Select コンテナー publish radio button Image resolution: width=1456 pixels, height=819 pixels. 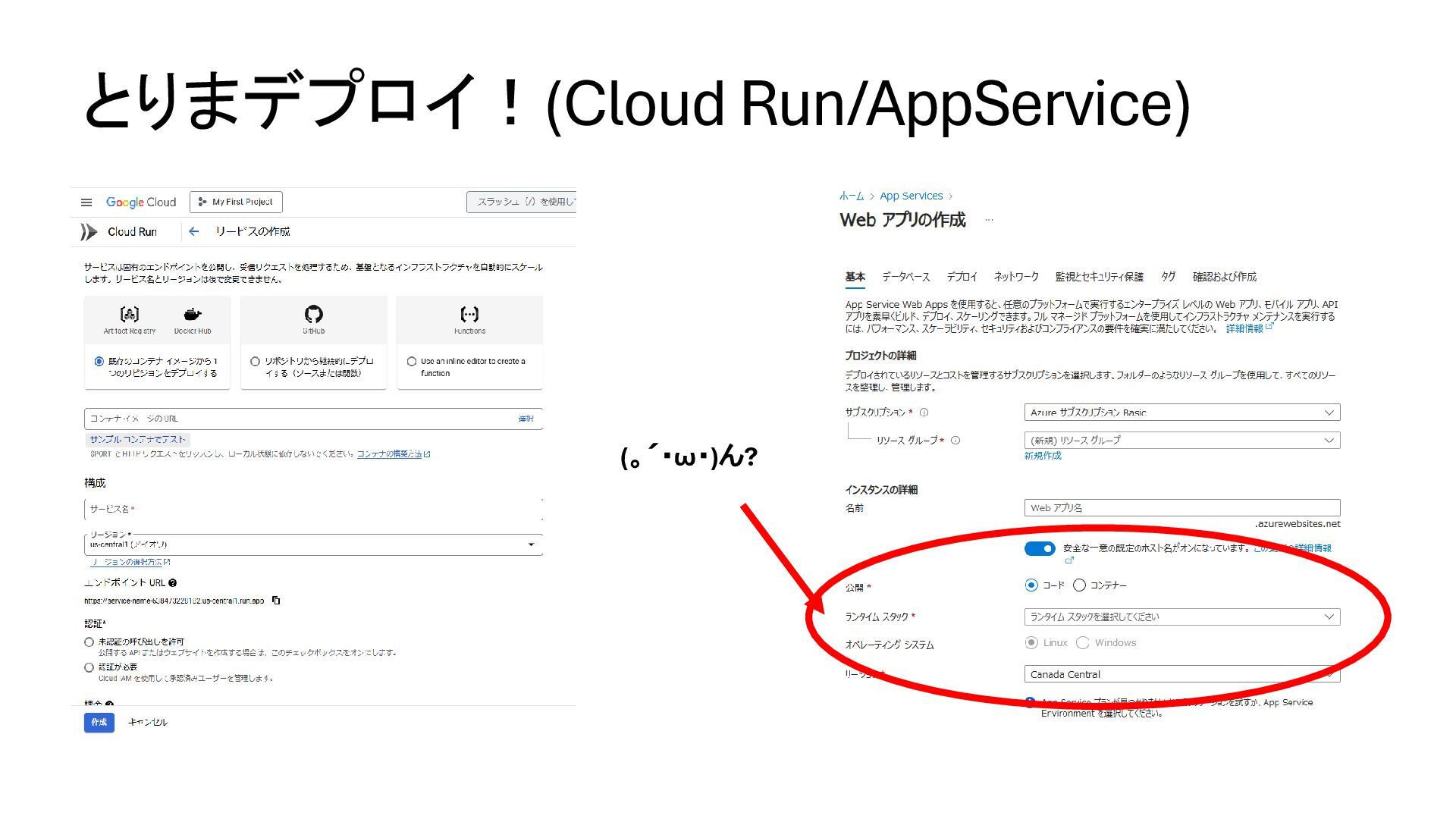tap(1079, 585)
